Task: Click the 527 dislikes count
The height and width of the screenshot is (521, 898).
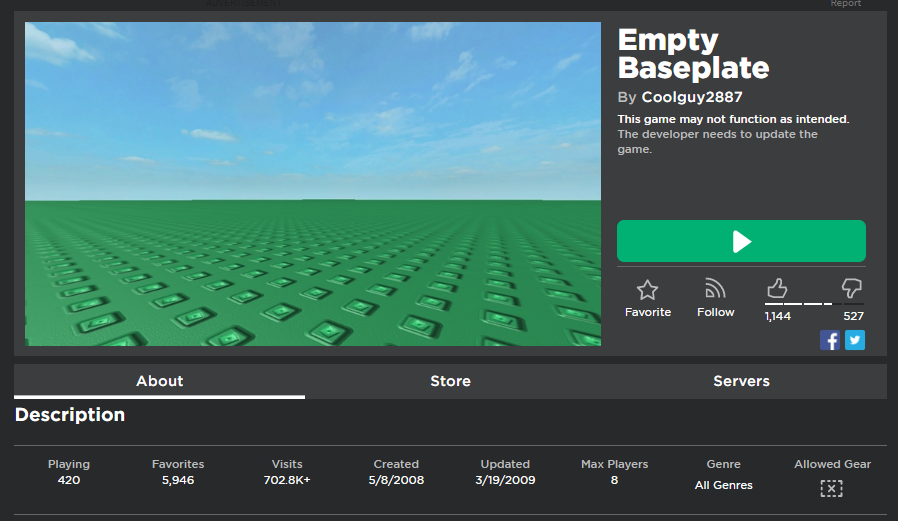Action: tap(853, 316)
